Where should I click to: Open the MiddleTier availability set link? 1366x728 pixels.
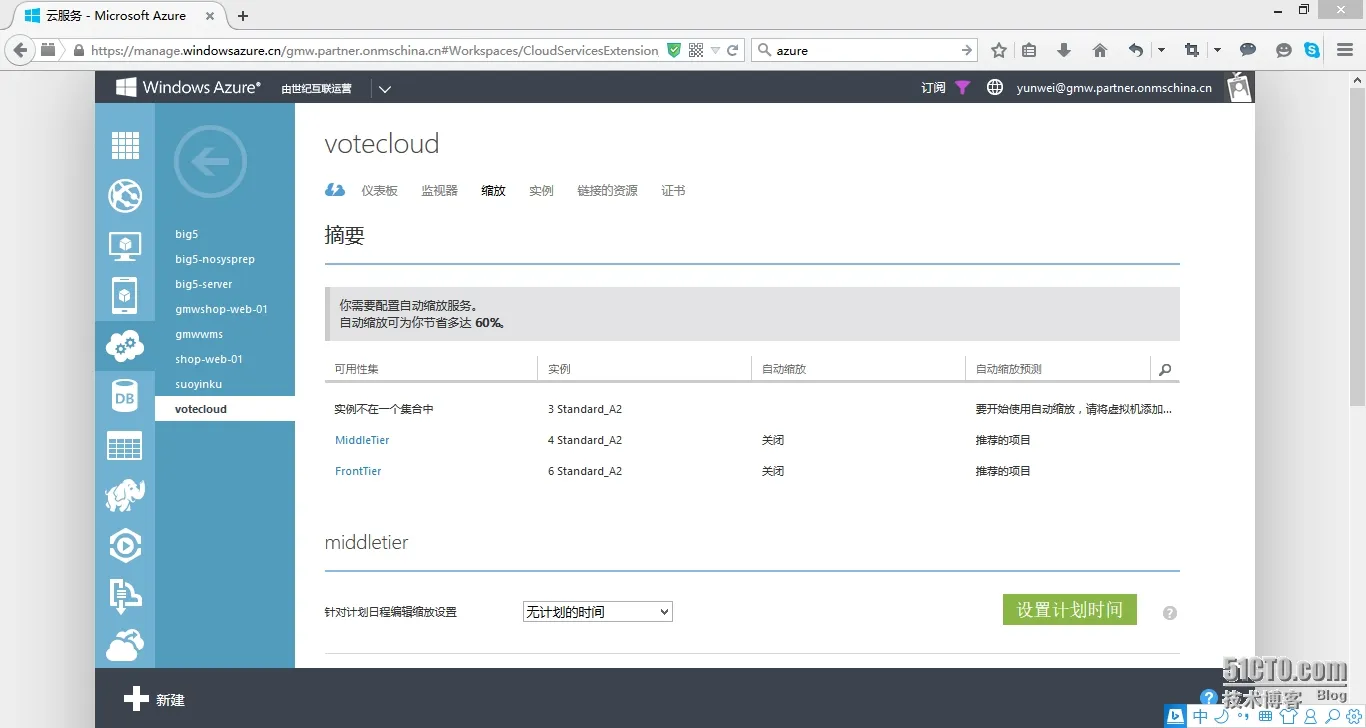coord(362,440)
